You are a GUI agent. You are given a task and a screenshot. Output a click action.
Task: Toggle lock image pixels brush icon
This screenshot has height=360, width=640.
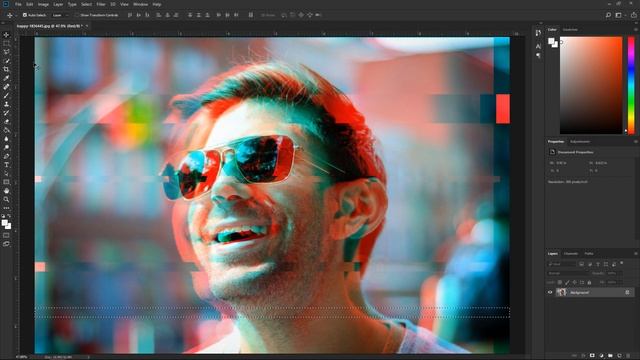tap(567, 282)
